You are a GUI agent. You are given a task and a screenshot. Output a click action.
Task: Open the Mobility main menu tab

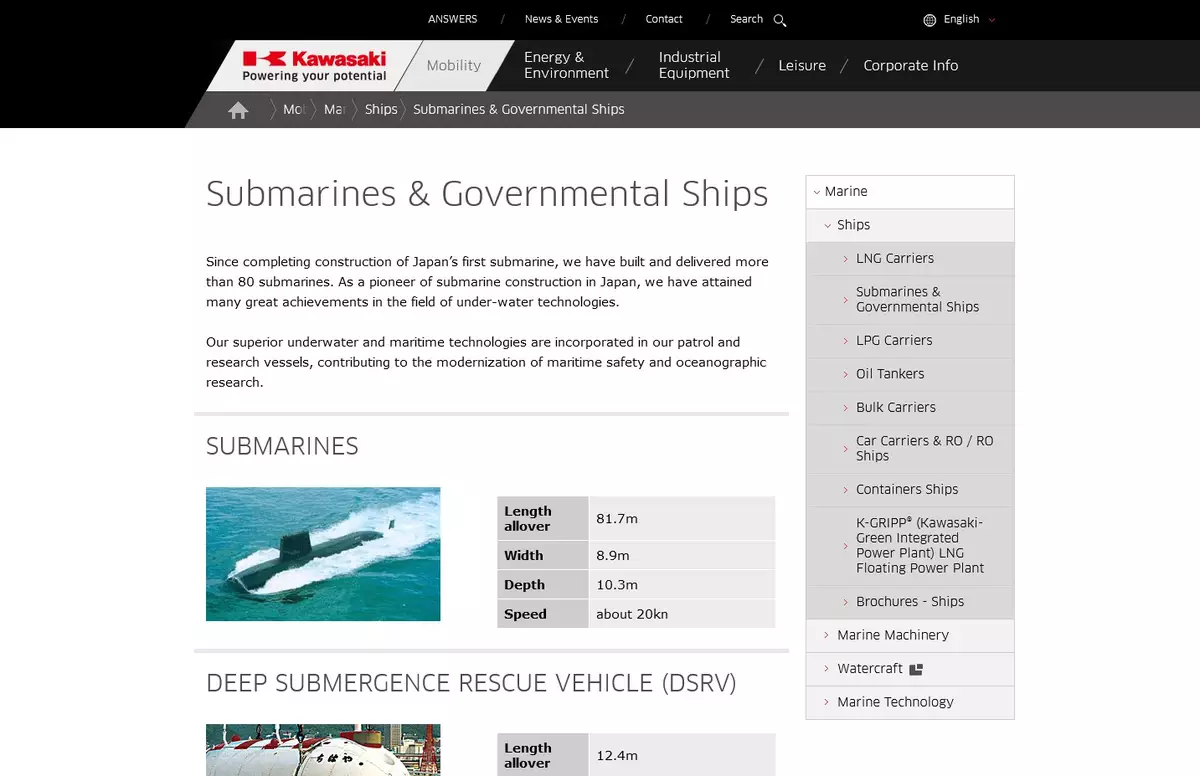(453, 66)
